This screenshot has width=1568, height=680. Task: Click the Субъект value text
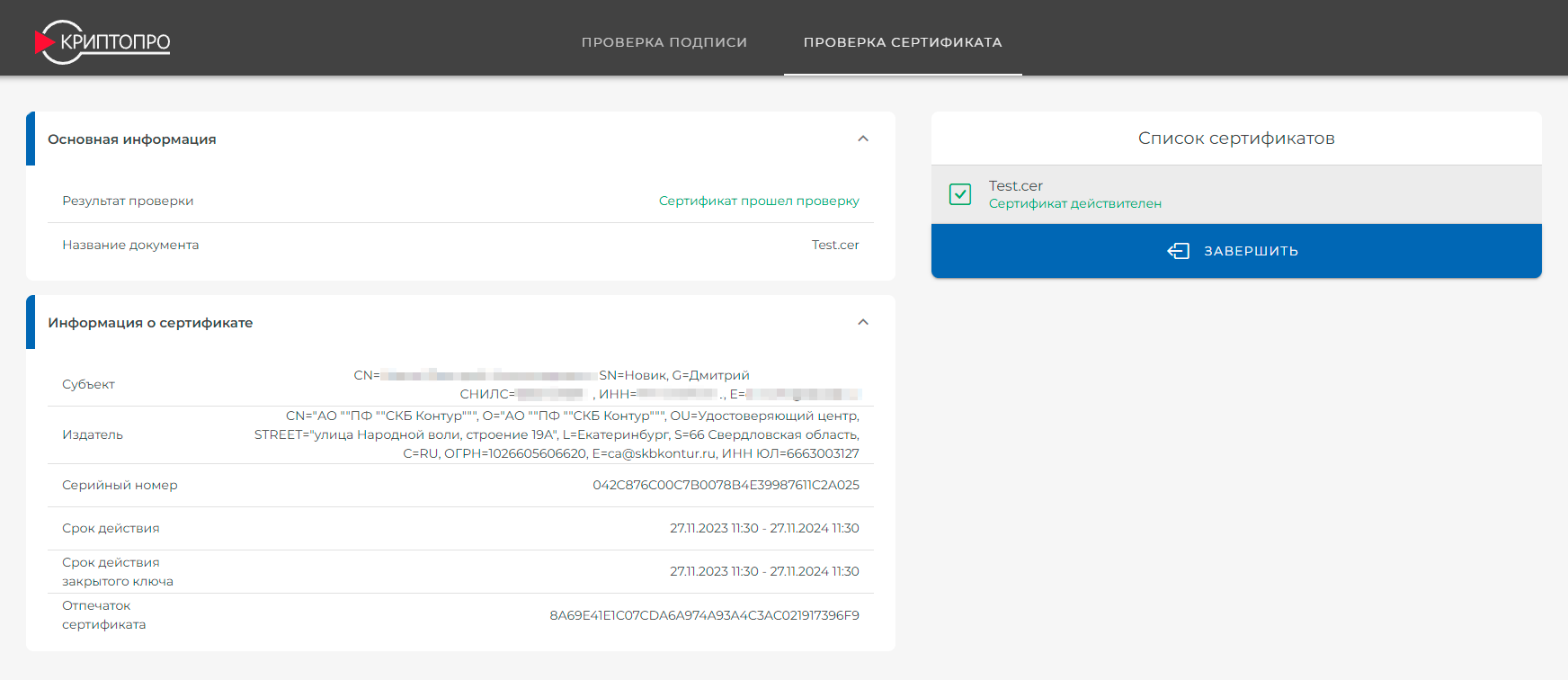pyautogui.click(x=607, y=384)
